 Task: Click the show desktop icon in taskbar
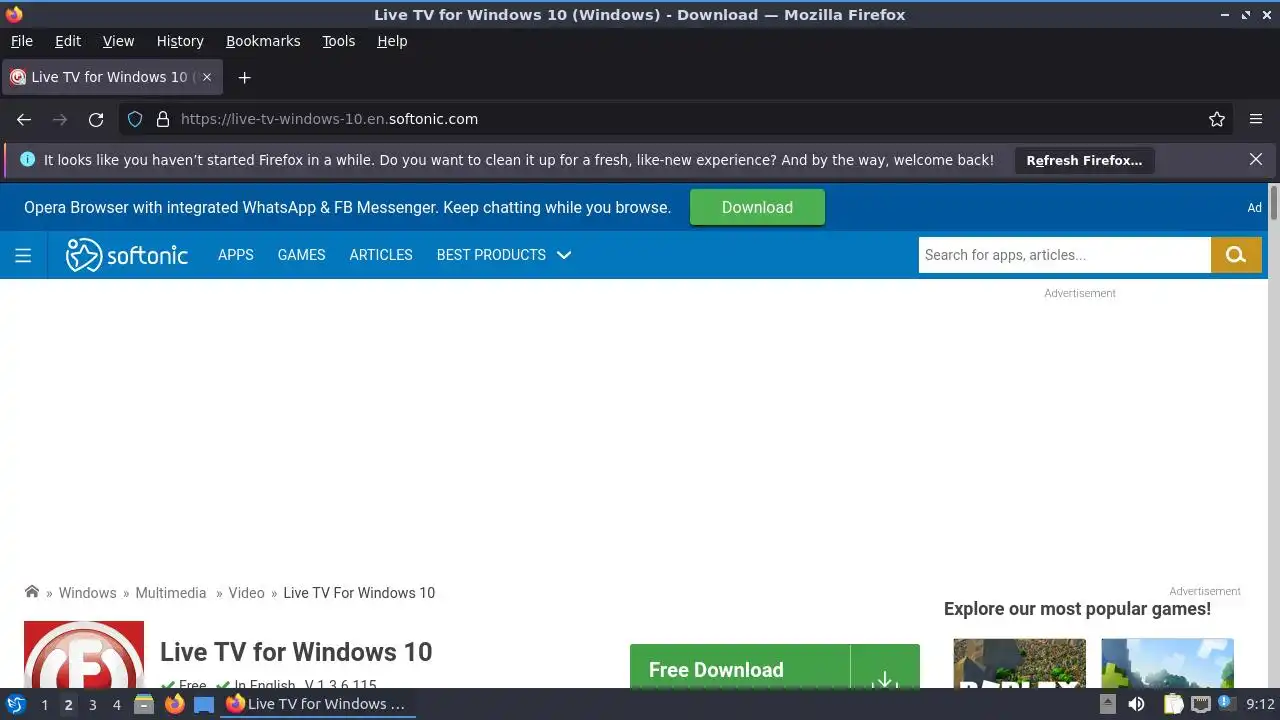coord(204,704)
